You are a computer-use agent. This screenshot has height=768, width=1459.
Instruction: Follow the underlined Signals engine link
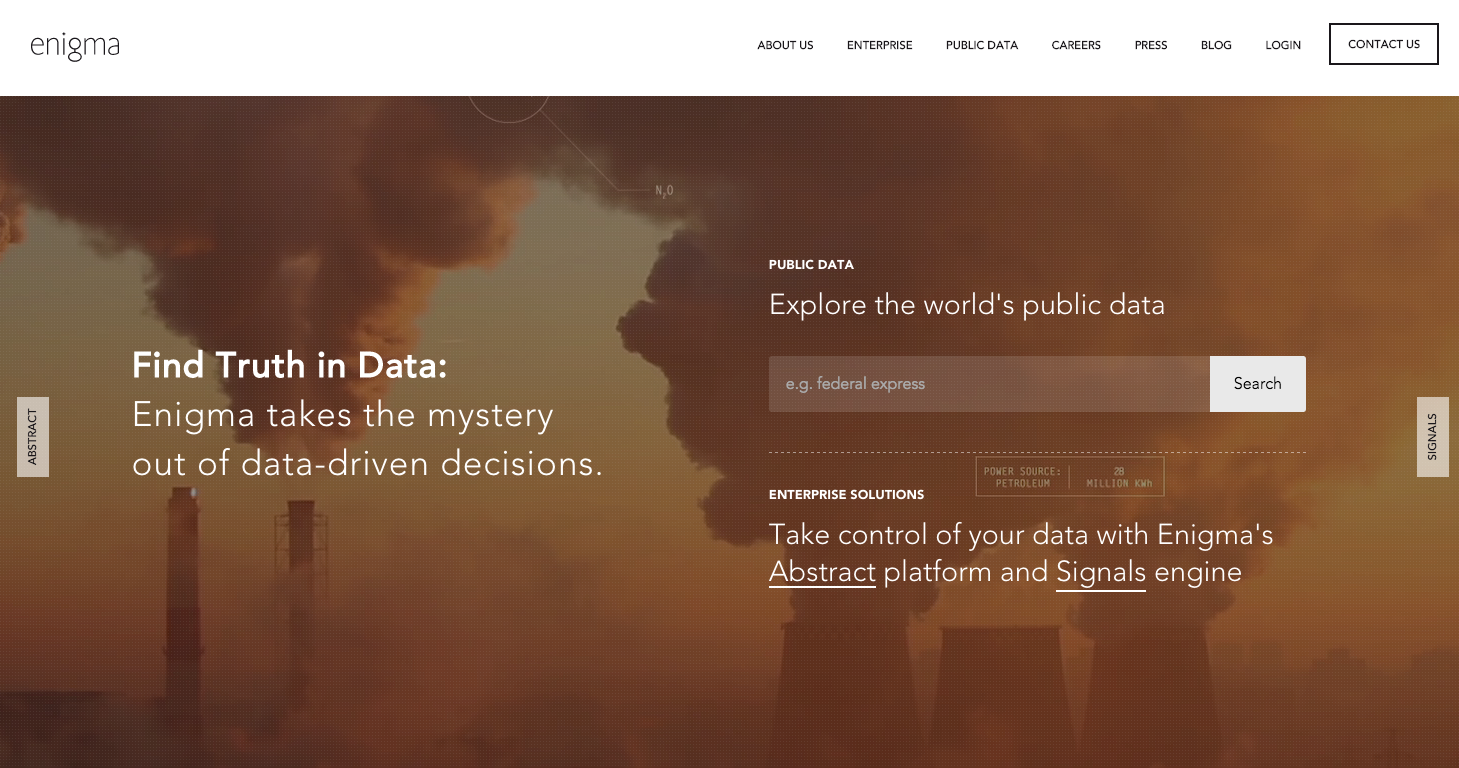1100,572
